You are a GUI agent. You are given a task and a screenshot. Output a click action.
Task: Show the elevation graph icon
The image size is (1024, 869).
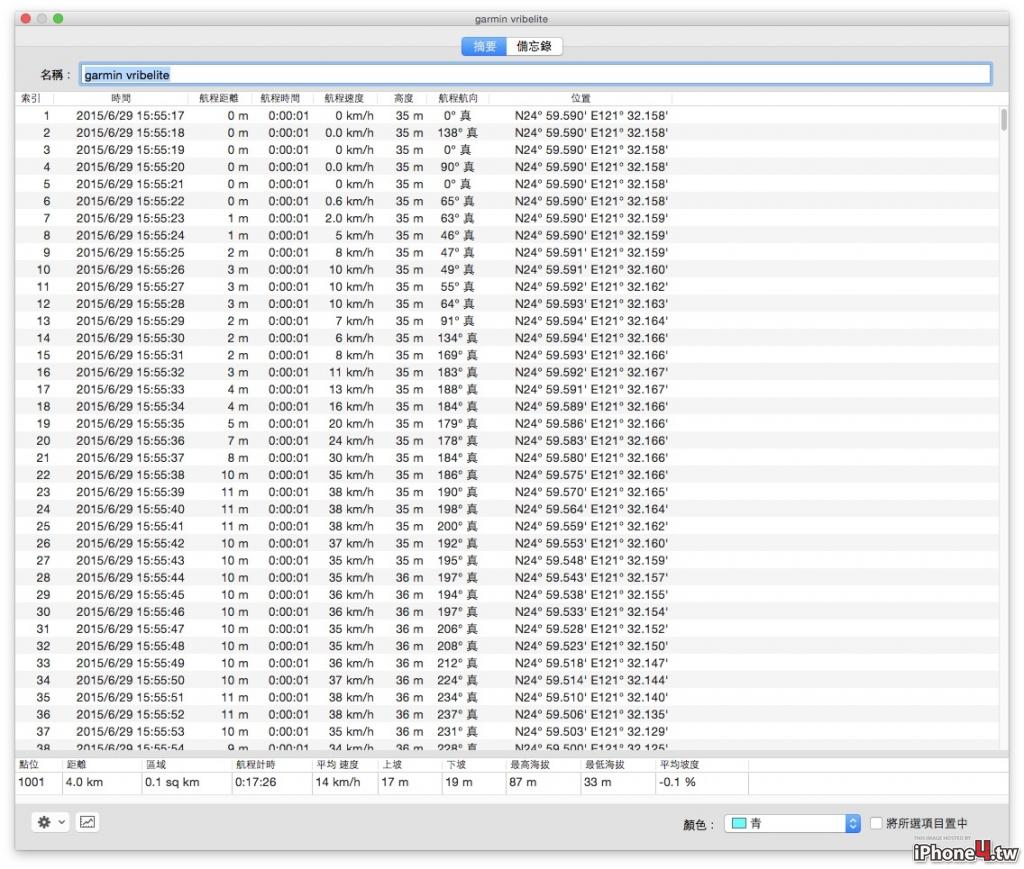tap(88, 822)
